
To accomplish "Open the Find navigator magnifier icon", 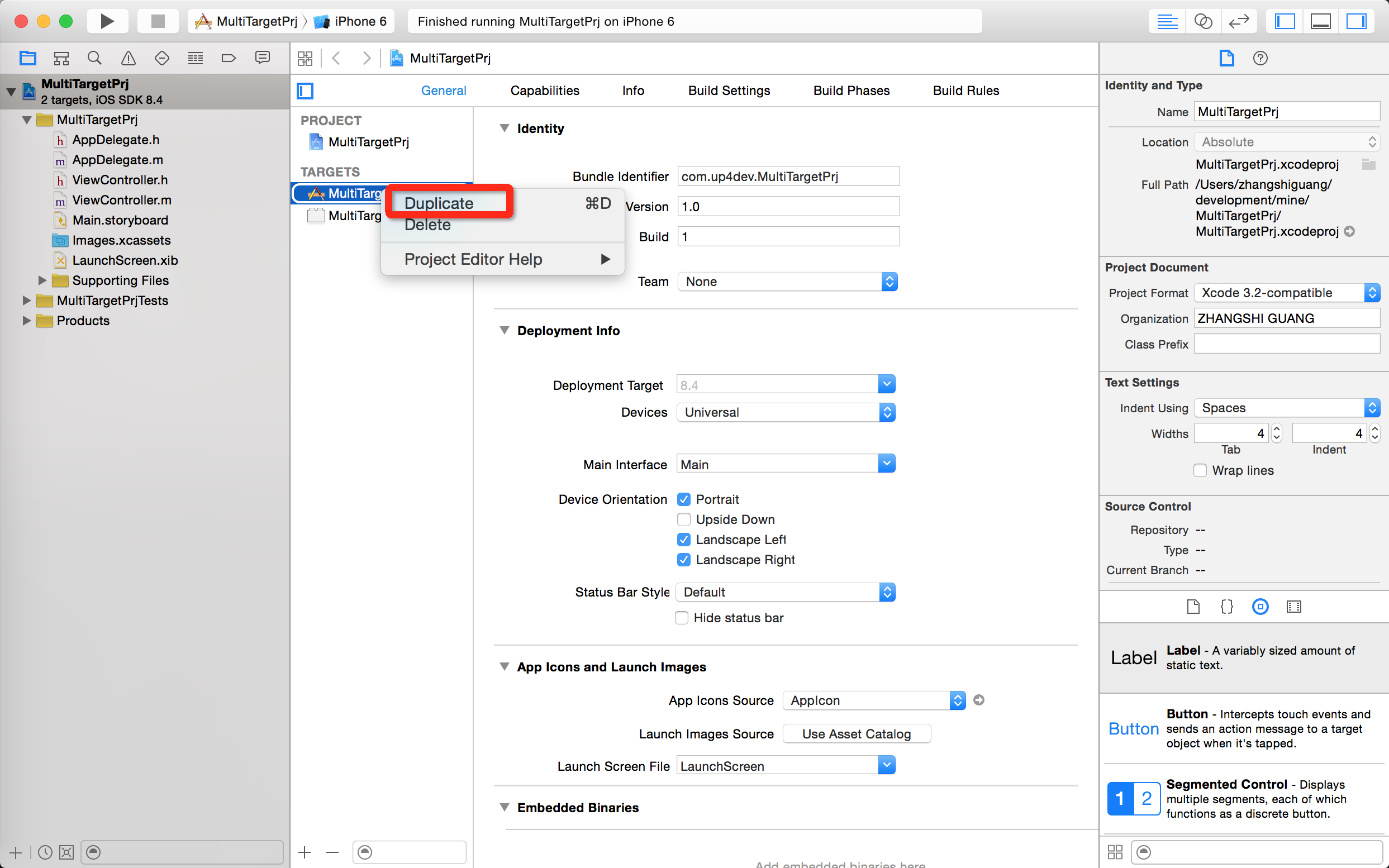I will pos(95,58).
